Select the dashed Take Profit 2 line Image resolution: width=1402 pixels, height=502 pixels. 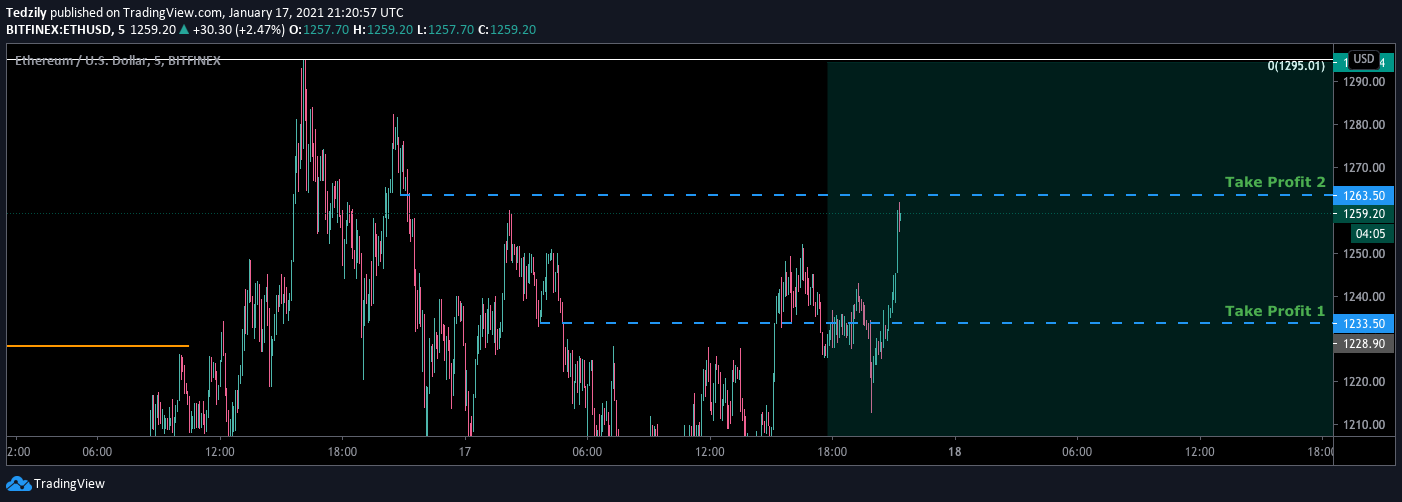click(868, 195)
